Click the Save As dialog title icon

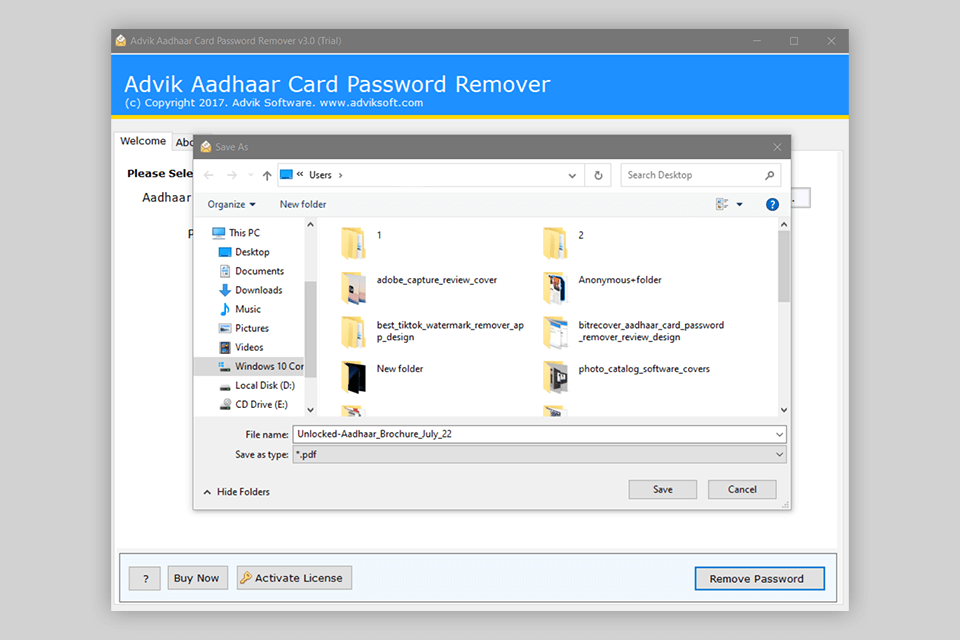206,147
